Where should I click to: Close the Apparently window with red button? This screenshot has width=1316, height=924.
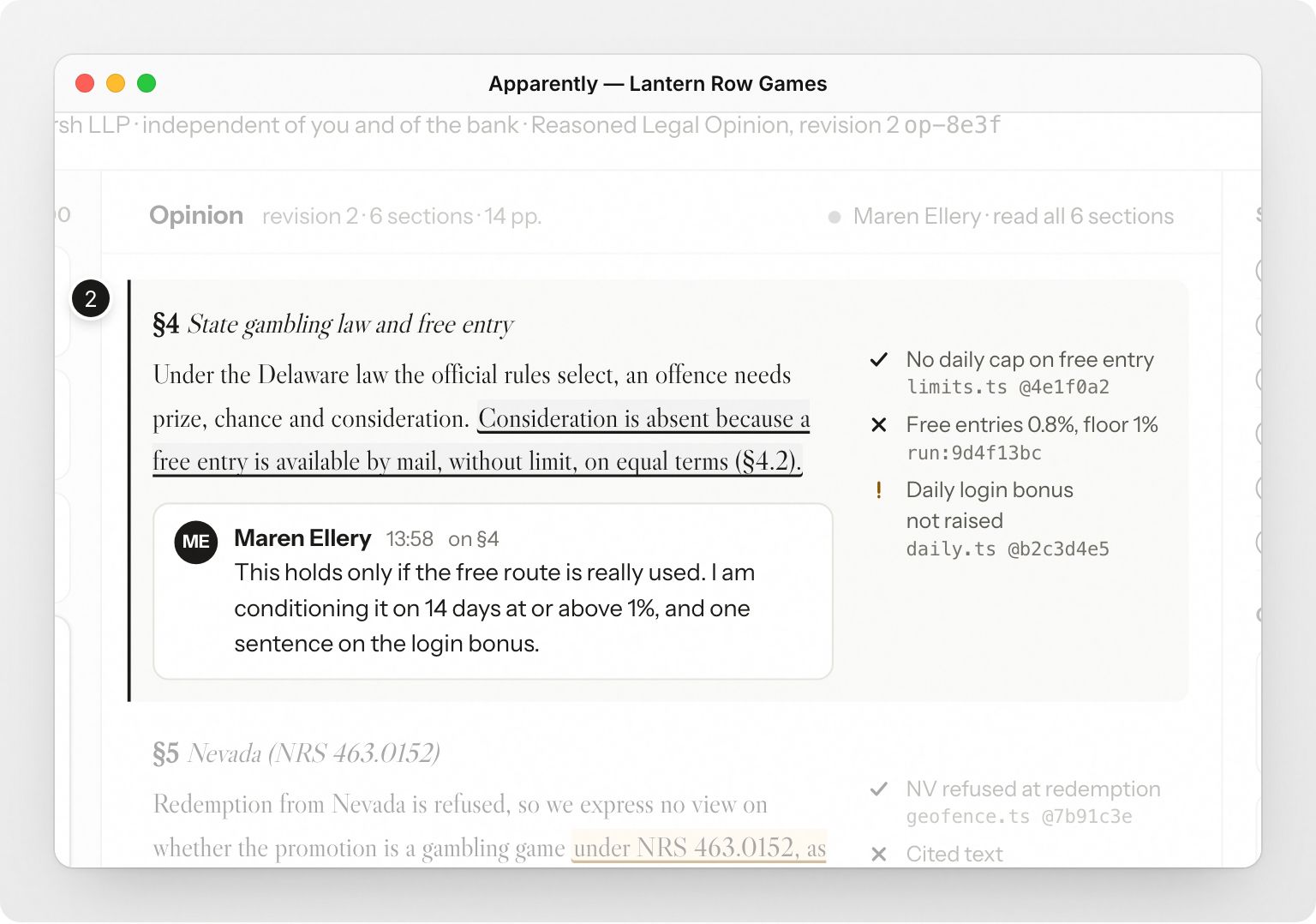coord(85,83)
